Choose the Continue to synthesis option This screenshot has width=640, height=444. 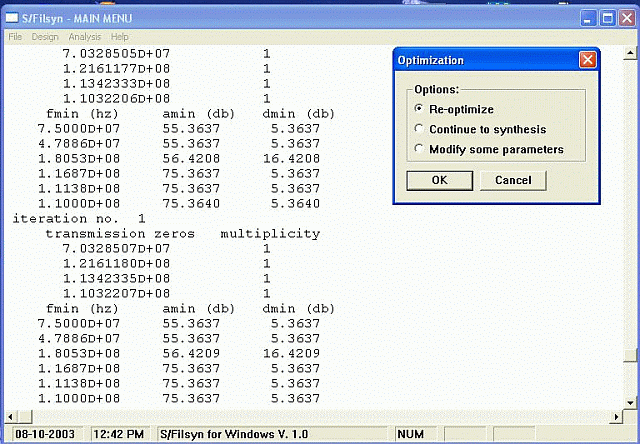point(419,129)
